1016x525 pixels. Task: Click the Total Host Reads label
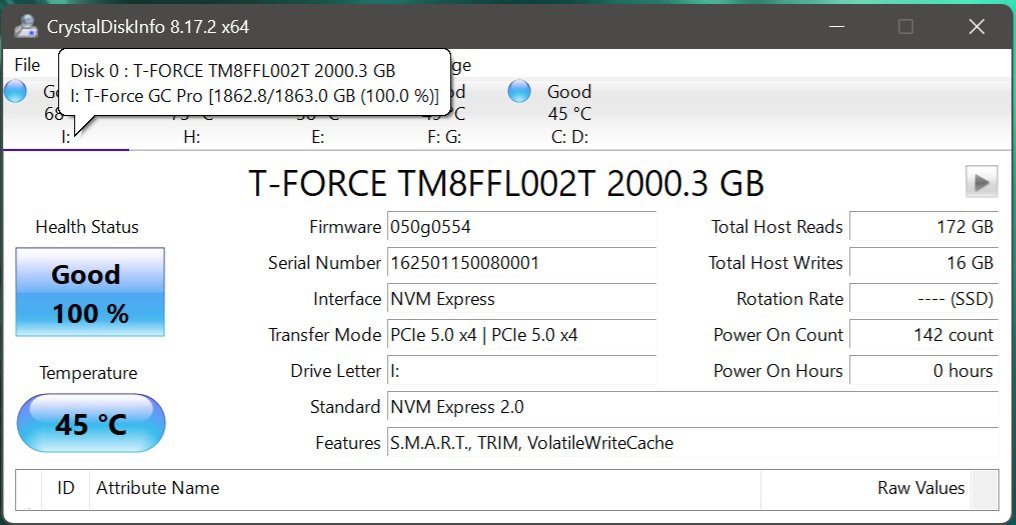[x=777, y=227]
